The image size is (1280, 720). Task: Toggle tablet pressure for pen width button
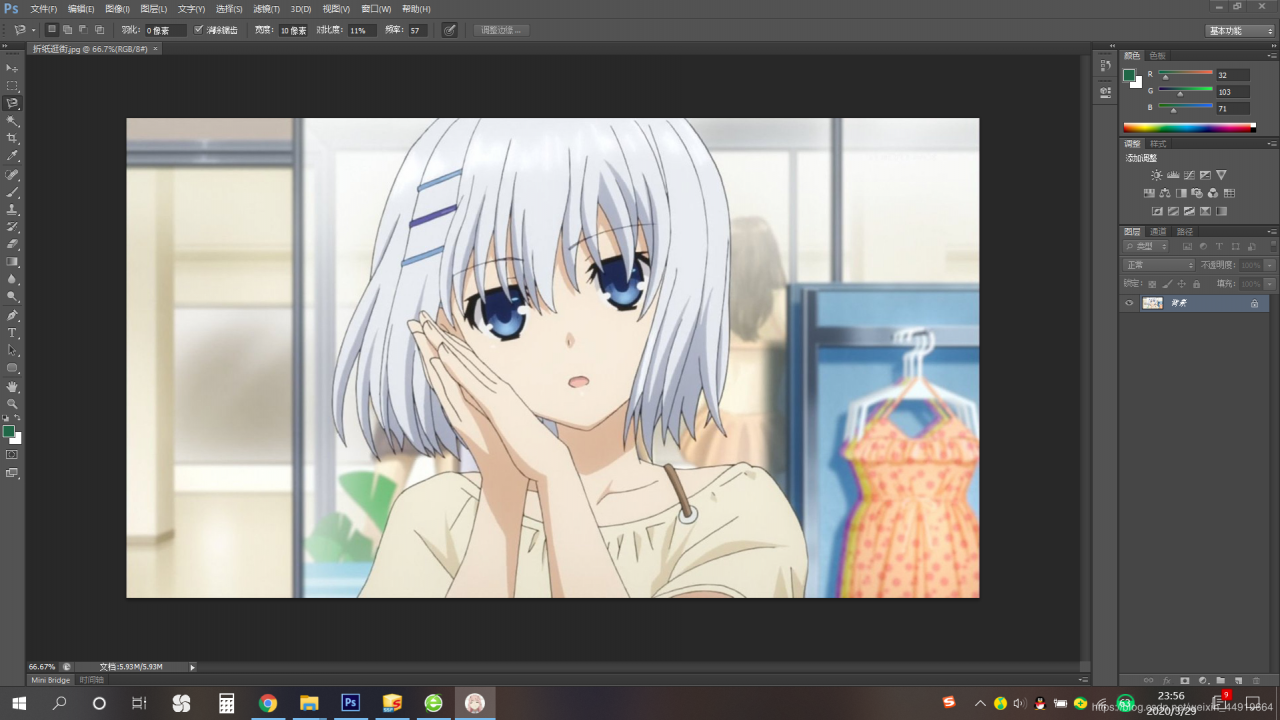(x=450, y=30)
